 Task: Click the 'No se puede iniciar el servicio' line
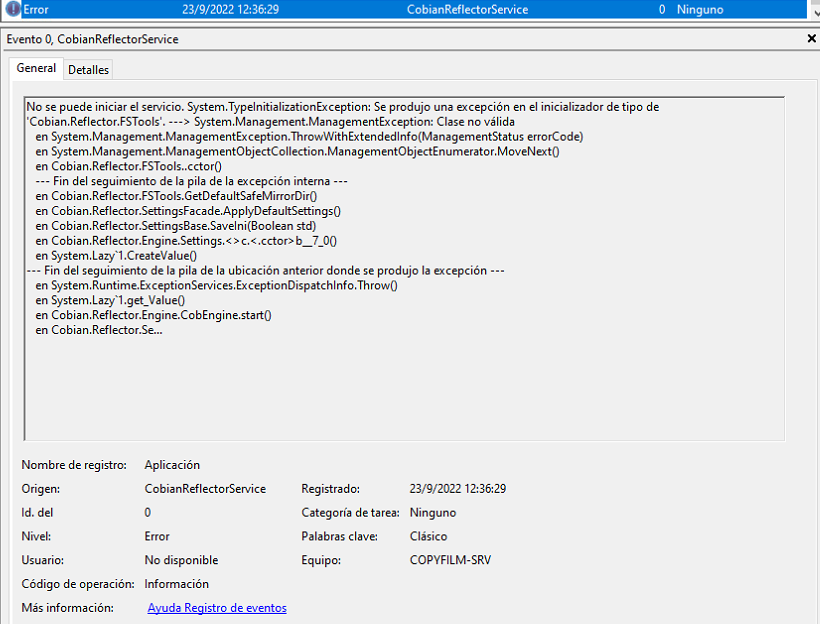click(x=343, y=107)
